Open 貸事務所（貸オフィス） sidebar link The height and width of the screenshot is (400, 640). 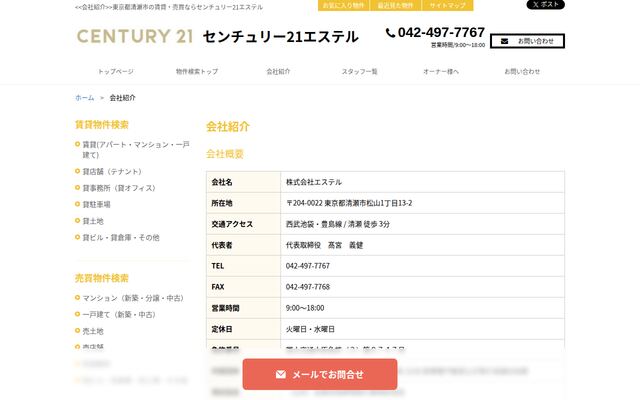click(x=119, y=188)
